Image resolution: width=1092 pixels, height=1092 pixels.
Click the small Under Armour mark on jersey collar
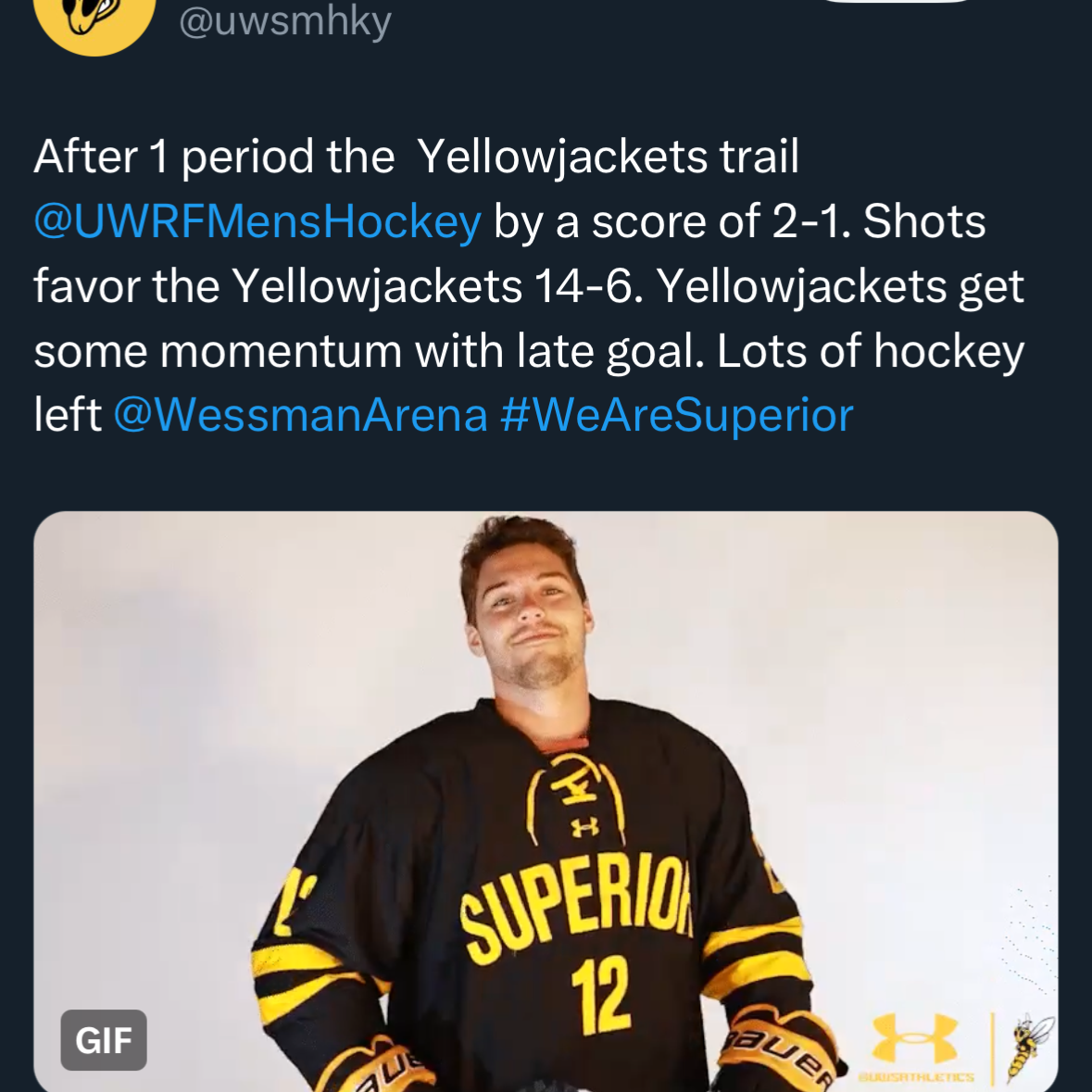[x=584, y=827]
